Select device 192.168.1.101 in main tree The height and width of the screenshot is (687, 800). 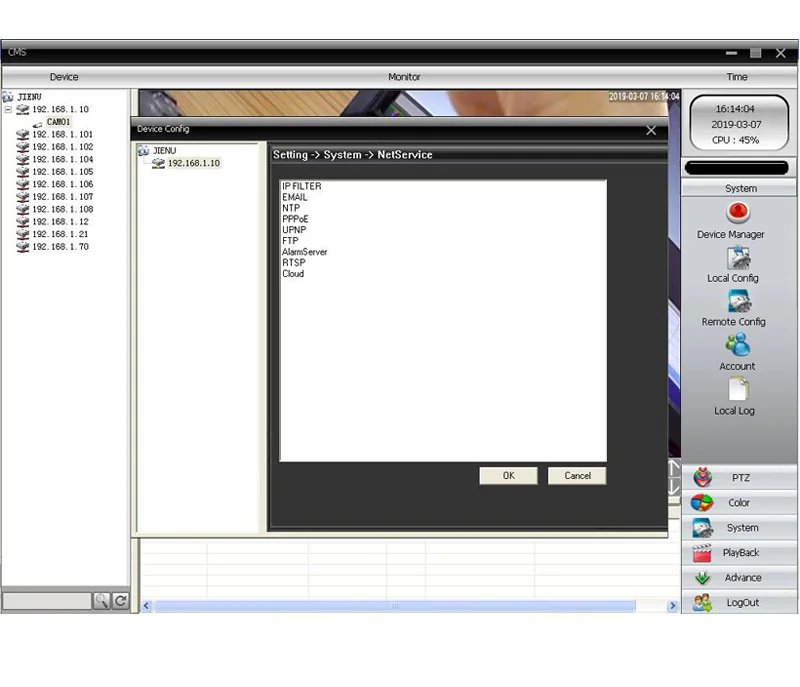click(x=62, y=134)
